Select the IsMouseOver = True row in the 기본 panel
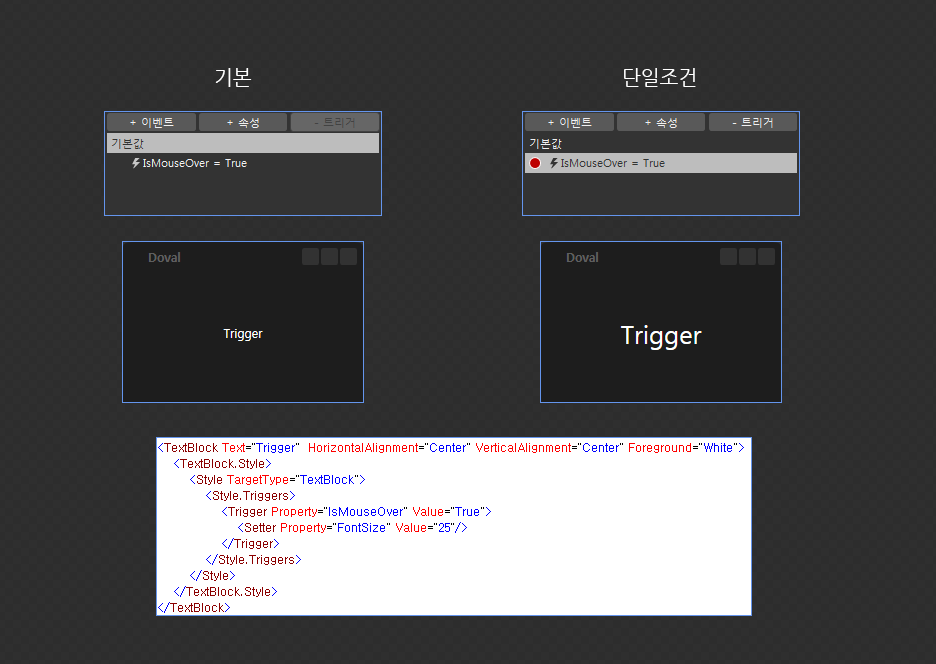 (x=243, y=163)
